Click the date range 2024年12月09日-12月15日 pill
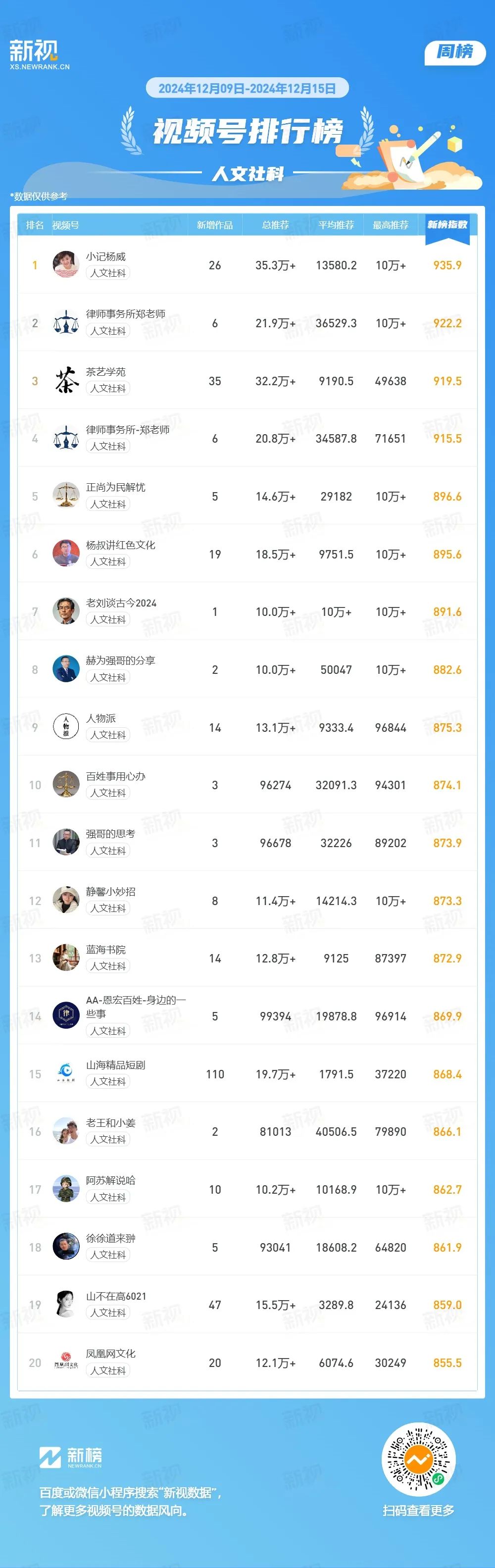Image resolution: width=495 pixels, height=1568 pixels. tap(247, 88)
